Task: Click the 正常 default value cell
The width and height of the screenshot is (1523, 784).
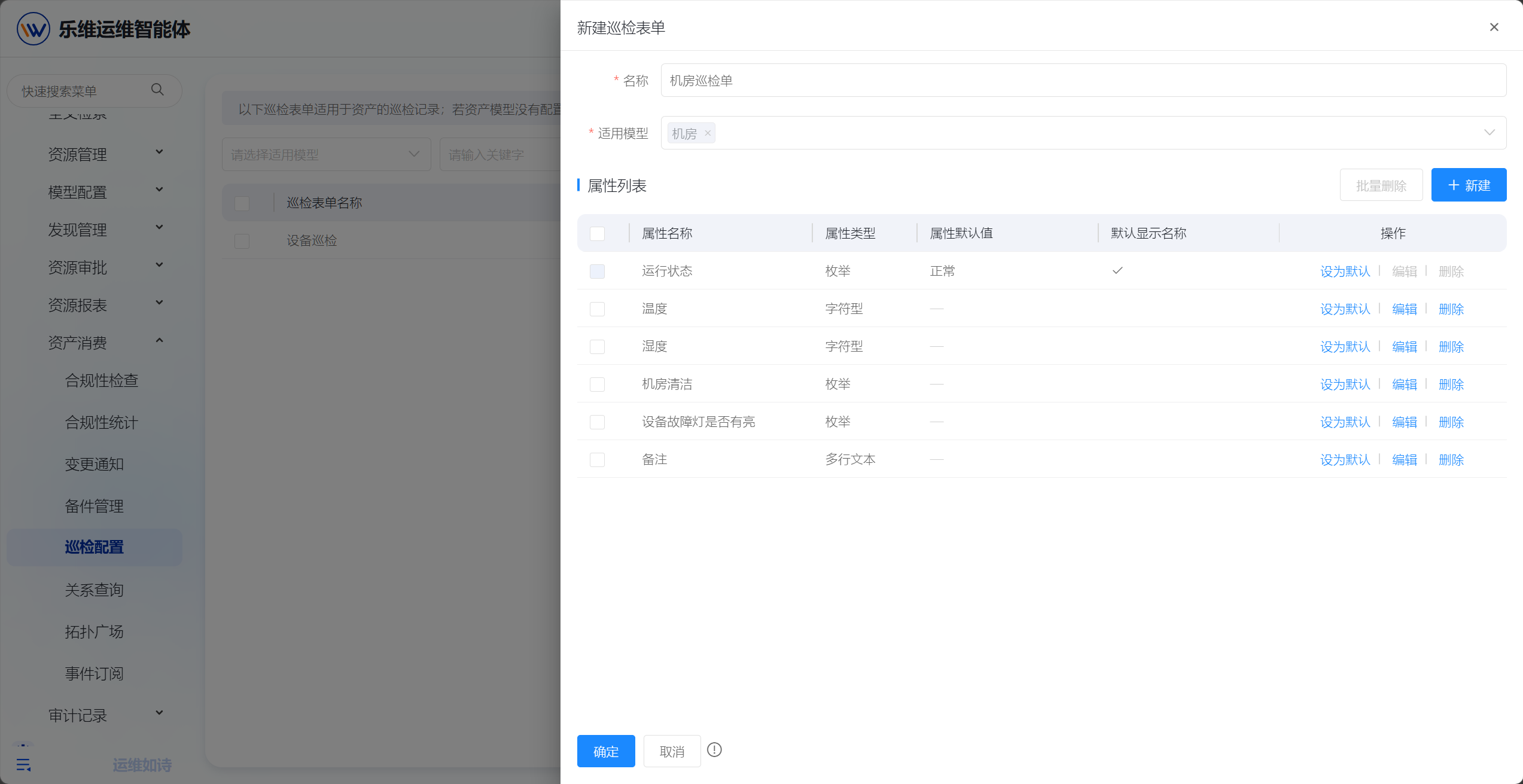Action: pyautogui.click(x=942, y=271)
